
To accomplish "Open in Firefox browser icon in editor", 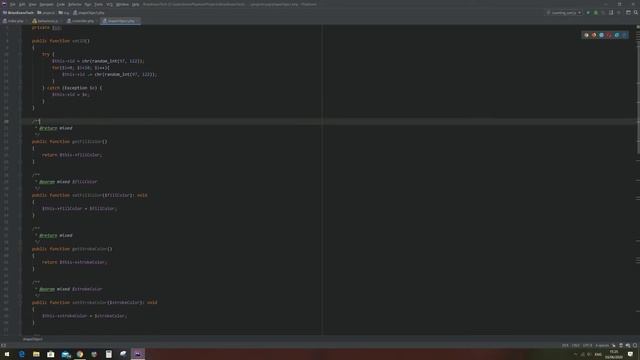I will (594, 35).
